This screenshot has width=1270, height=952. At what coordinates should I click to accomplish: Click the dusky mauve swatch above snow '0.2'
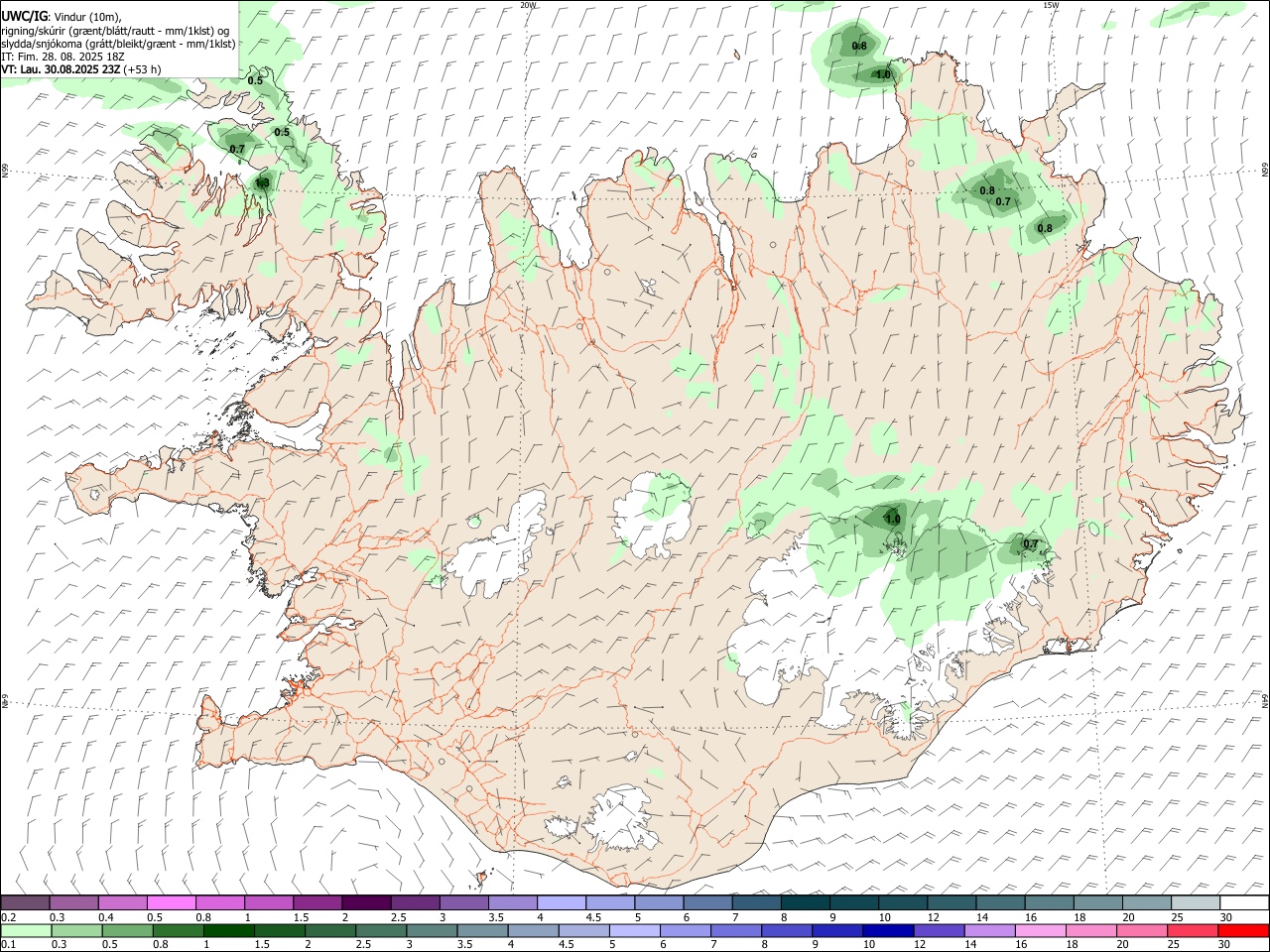pos(26,902)
